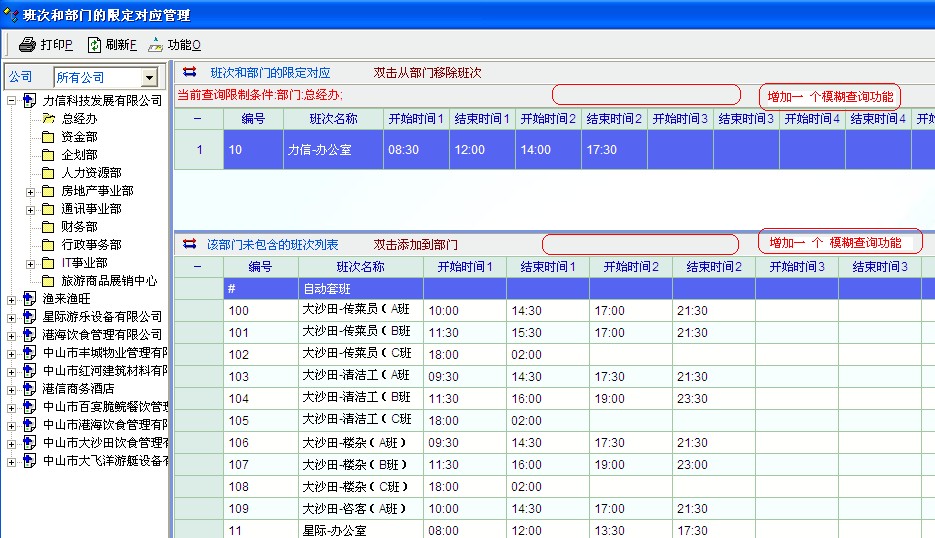Image resolution: width=935 pixels, height=538 pixels.
Task: Click the arrows icon beside 该部门未包含的班次列表
Action: click(190, 244)
